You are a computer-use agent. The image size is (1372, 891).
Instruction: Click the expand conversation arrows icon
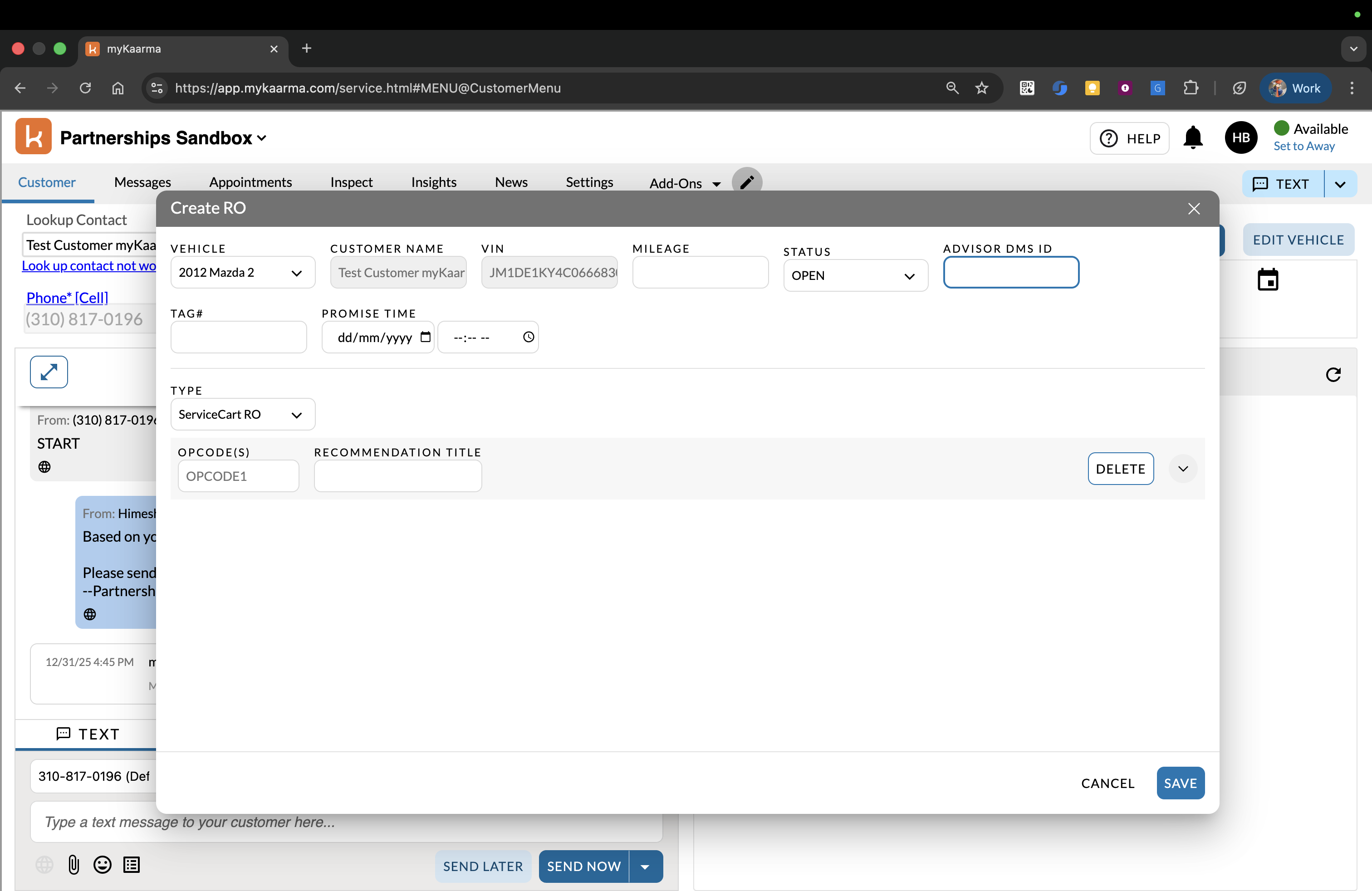pyautogui.click(x=49, y=372)
